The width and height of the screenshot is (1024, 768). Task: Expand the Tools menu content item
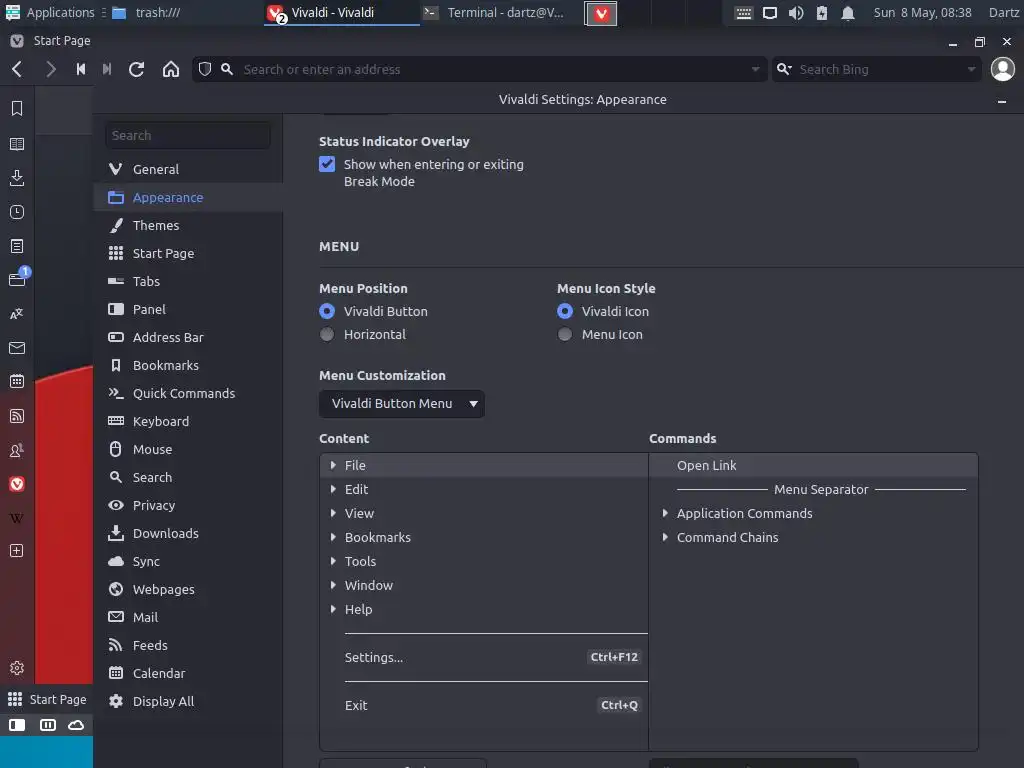(333, 561)
